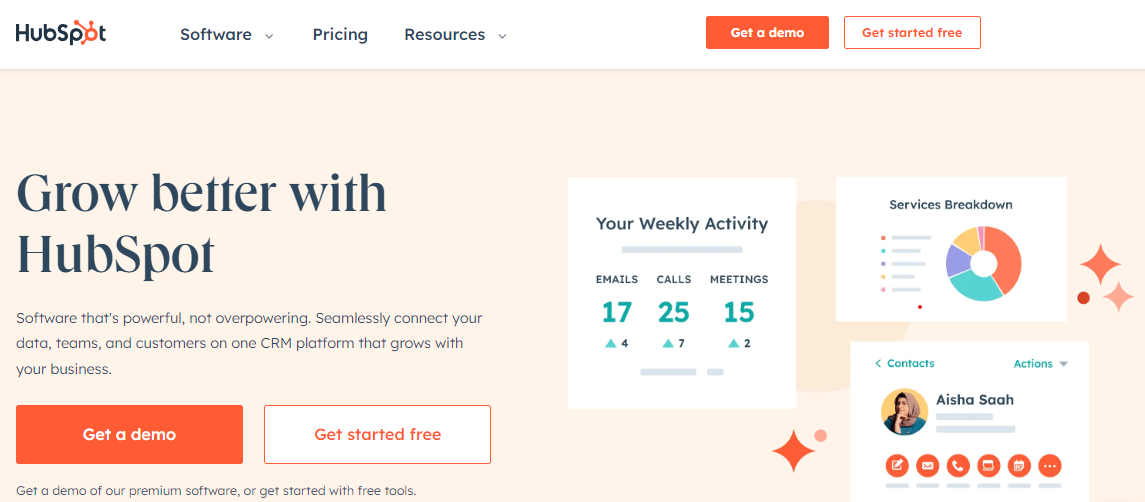The width and height of the screenshot is (1145, 502).
Task: Click the phone call icon on contact card
Action: point(958,465)
